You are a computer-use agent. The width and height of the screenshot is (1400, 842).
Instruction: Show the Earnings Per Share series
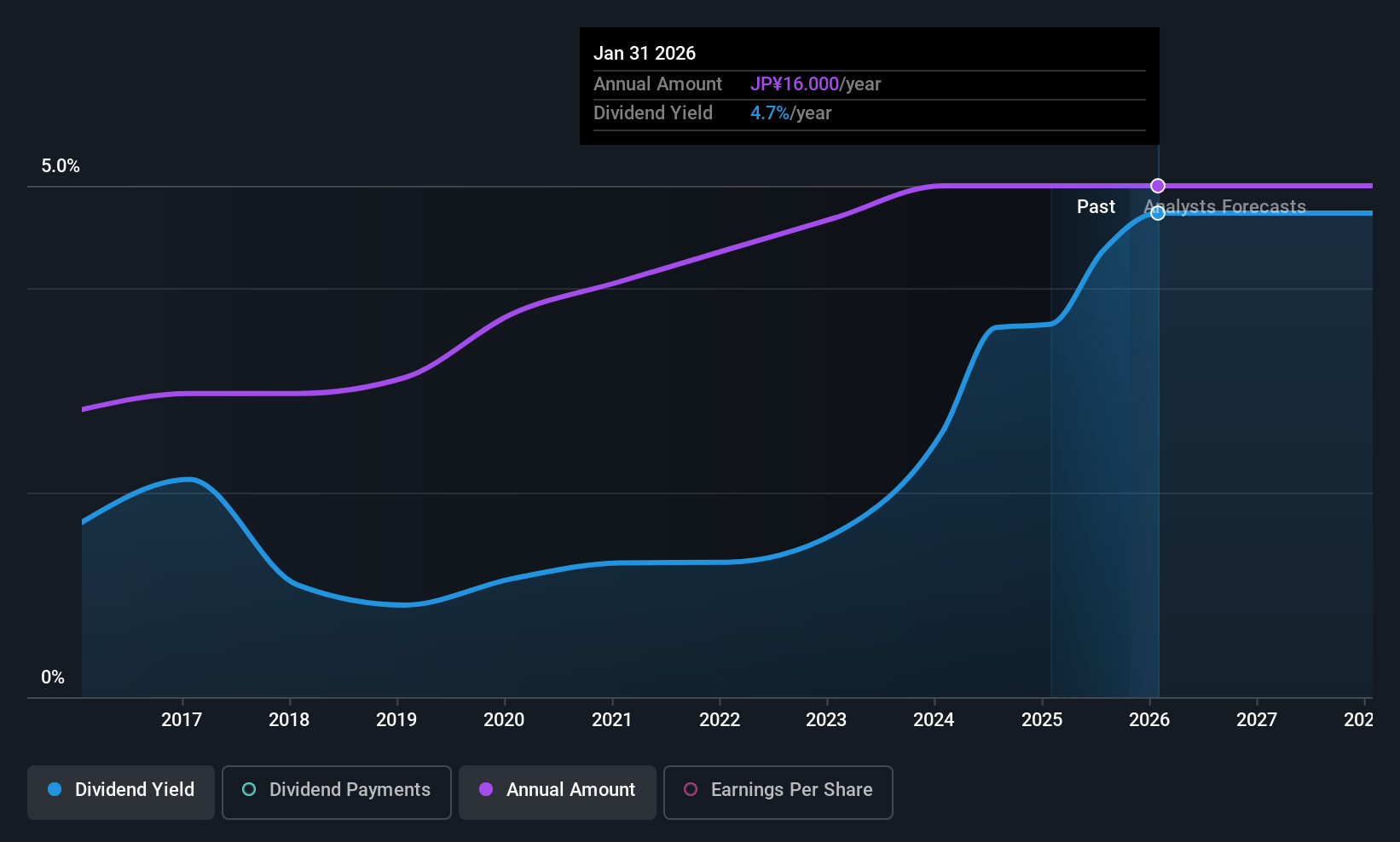[x=778, y=792]
